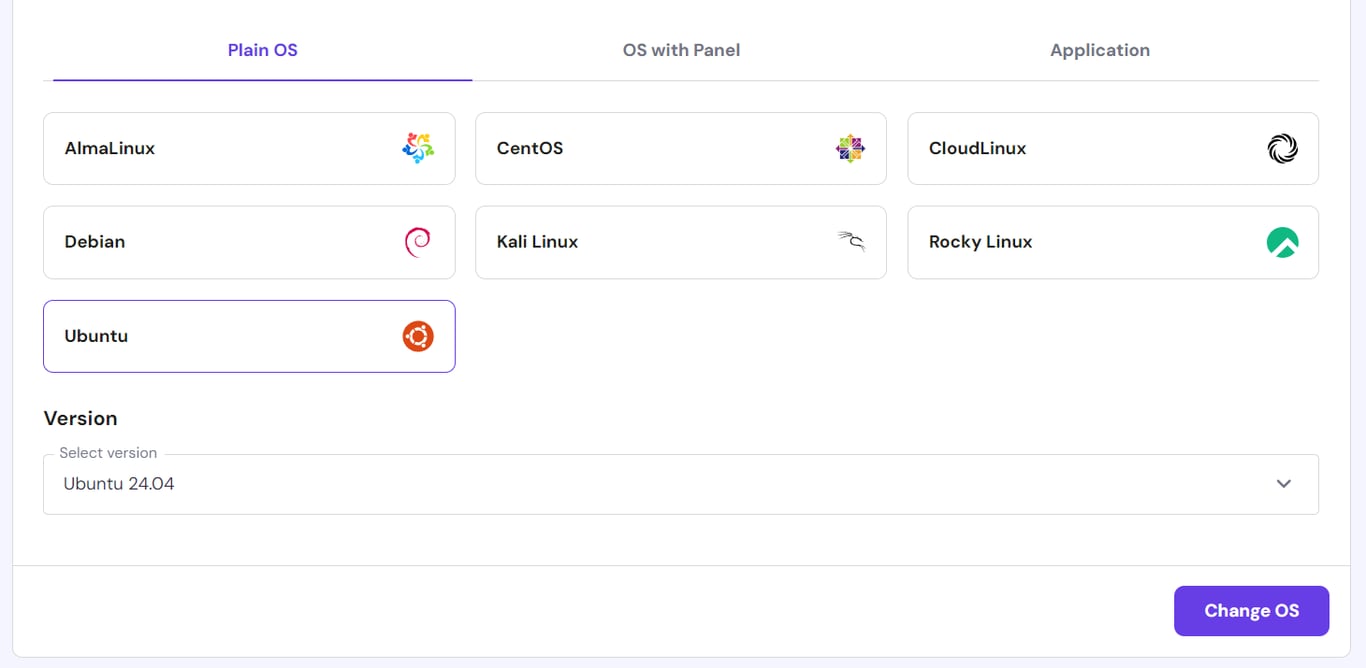Switch to the Application tab
Image resolution: width=1366 pixels, height=668 pixels.
[x=1100, y=50]
